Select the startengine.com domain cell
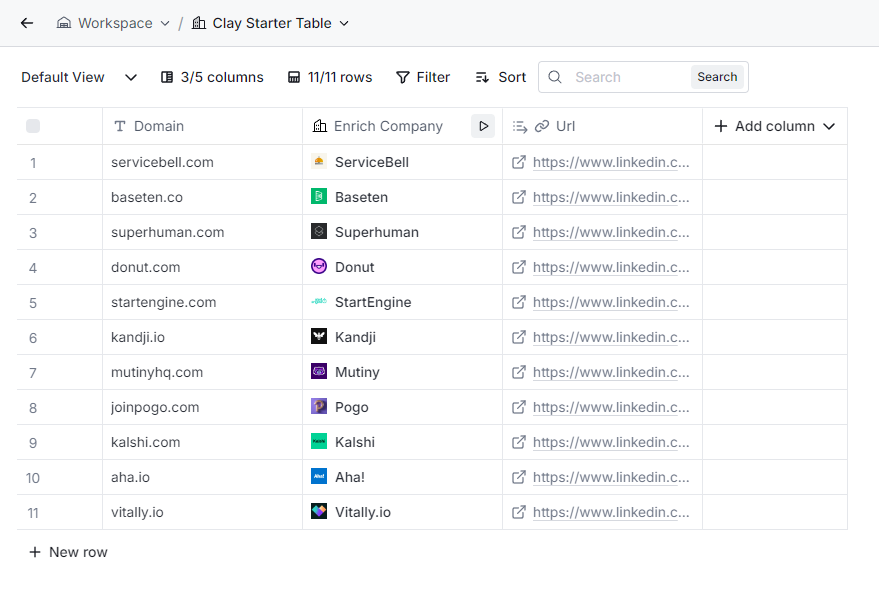The image size is (879, 607). (x=202, y=303)
